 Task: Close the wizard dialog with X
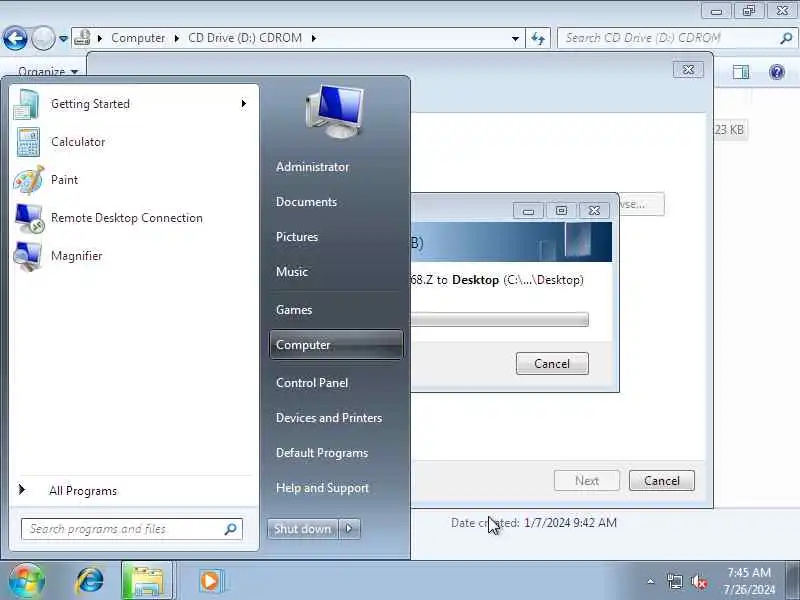click(688, 70)
